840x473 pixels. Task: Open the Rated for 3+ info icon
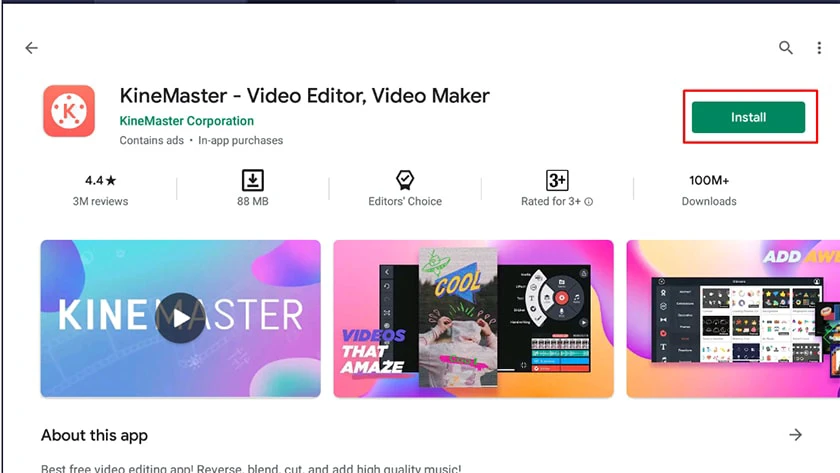588,202
